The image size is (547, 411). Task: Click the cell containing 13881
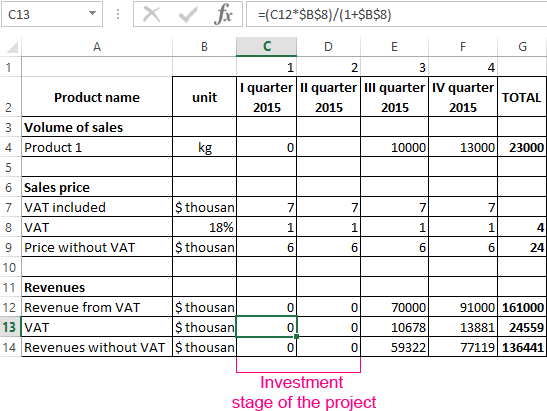463,327
